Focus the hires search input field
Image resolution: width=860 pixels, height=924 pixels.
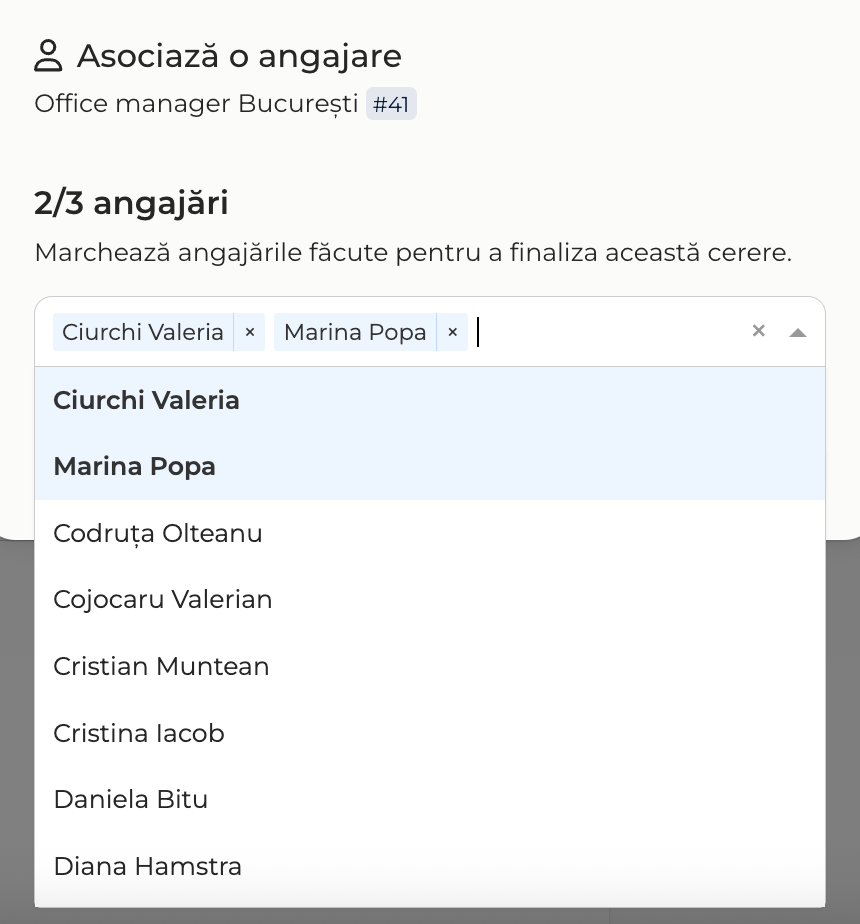[607, 332]
